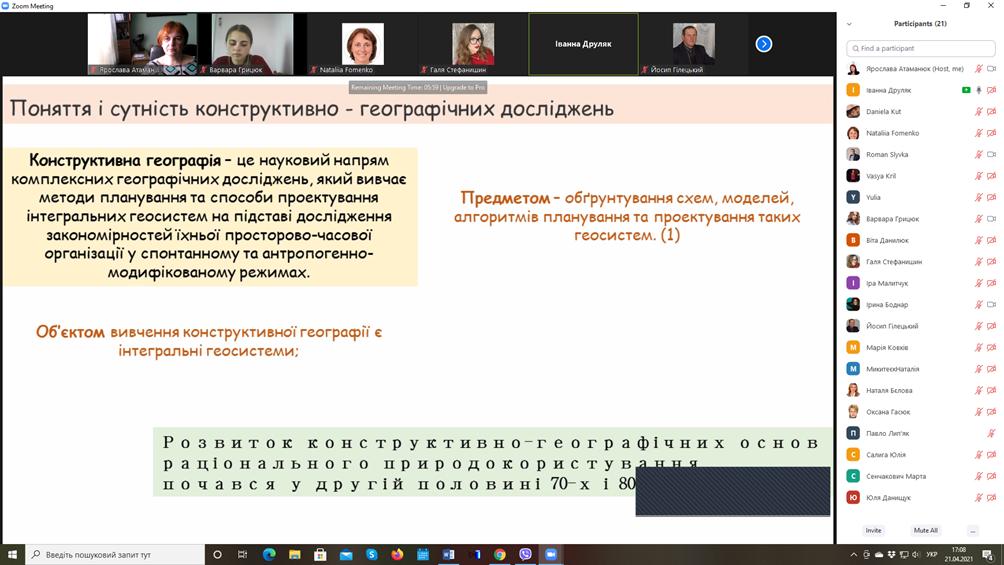Click muted mic icon for Daniela Kut
The image size is (1004, 565).
(978, 112)
